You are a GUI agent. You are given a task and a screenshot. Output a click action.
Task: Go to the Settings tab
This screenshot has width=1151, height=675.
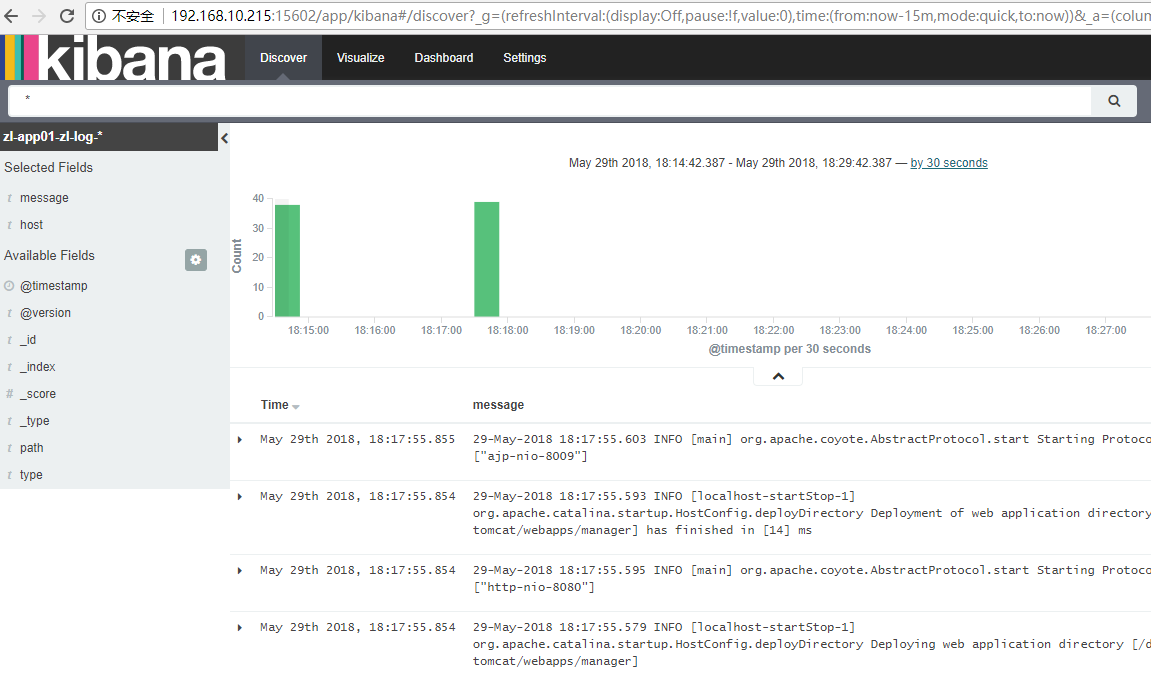(524, 57)
